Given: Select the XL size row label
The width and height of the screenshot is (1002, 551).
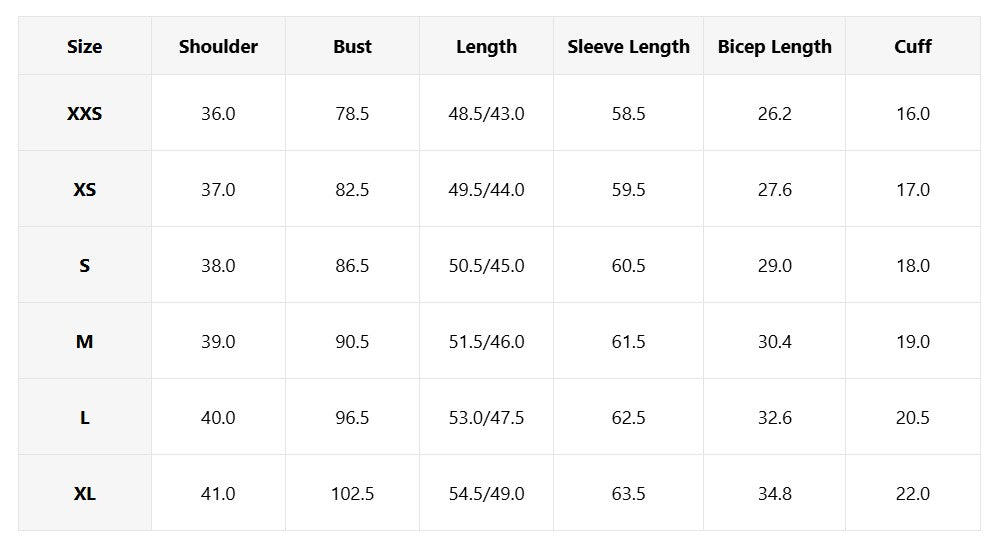Looking at the screenshot, I should coord(85,494).
